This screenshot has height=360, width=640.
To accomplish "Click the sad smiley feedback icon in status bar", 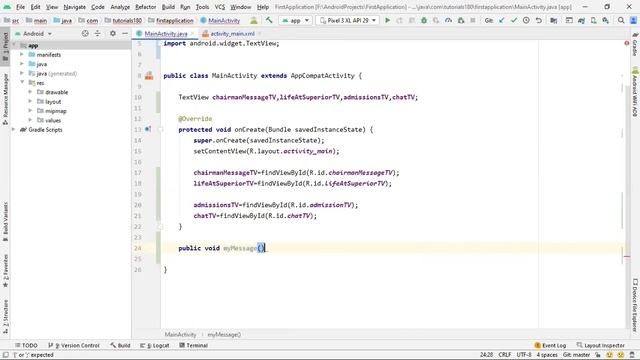I will click(620, 355).
